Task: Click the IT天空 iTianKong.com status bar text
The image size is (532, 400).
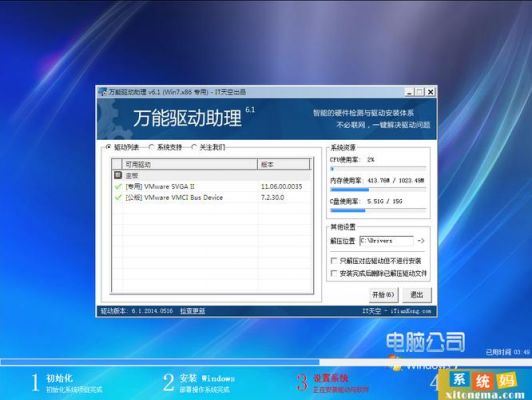Action: click(396, 311)
